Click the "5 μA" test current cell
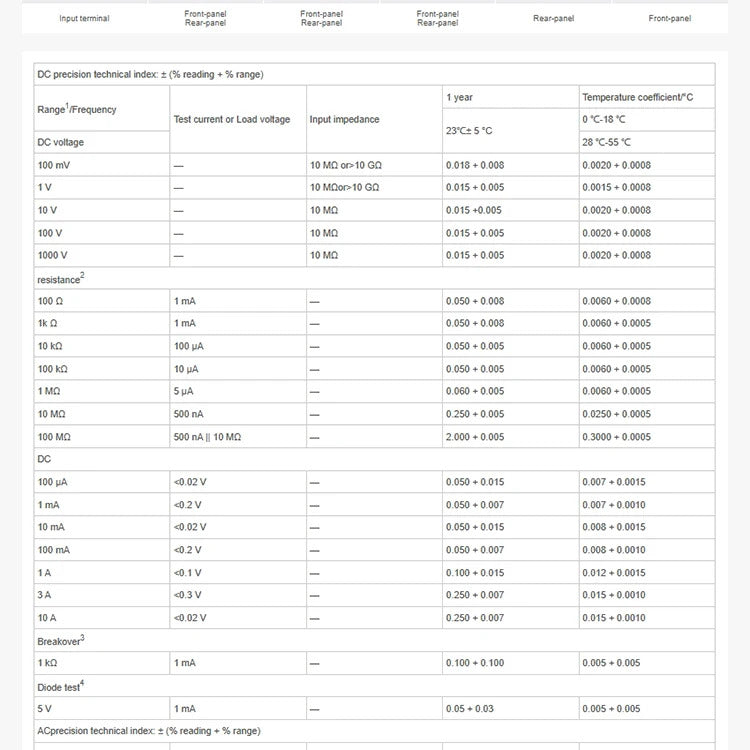 [x=184, y=391]
